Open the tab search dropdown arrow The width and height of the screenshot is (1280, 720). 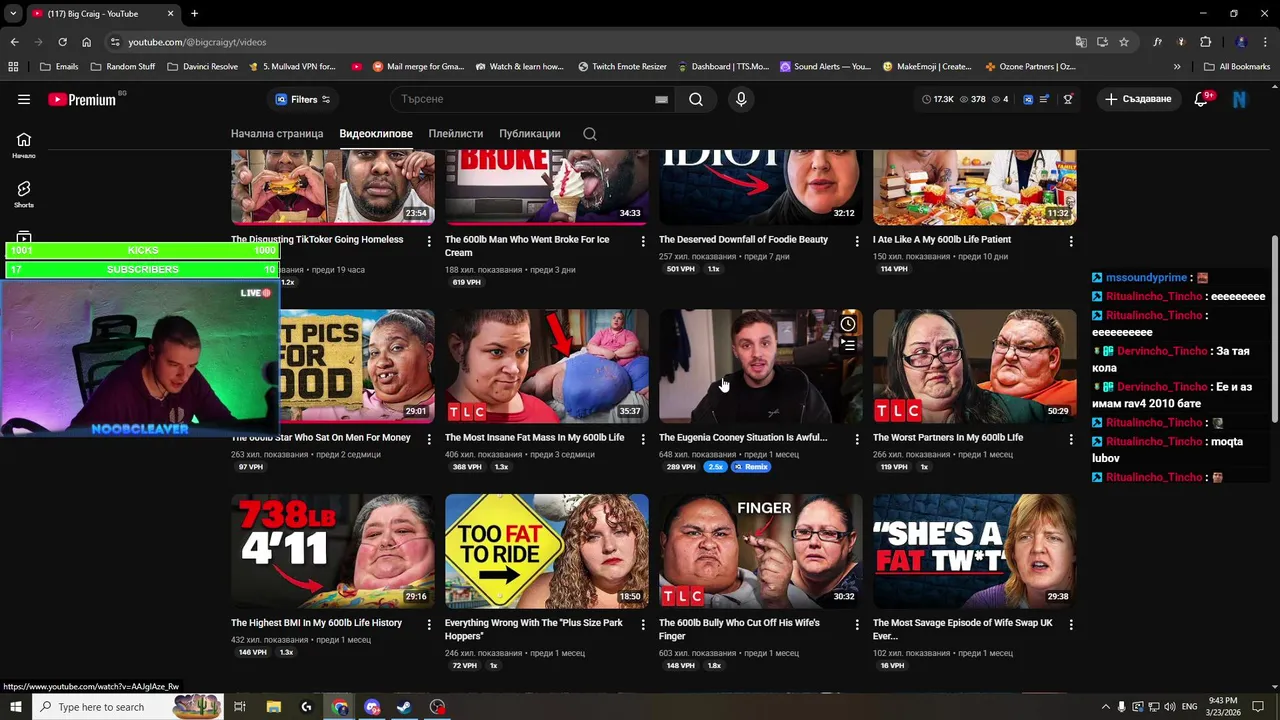point(13,13)
